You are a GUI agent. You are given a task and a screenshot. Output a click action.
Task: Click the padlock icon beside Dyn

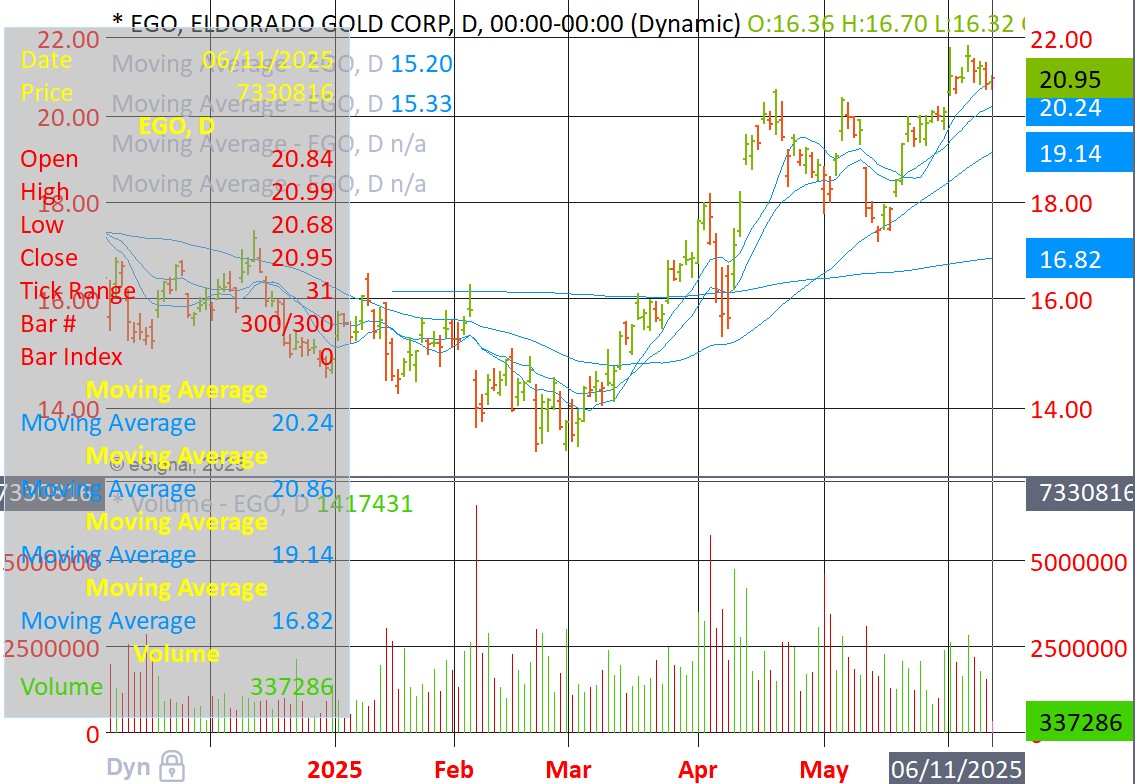[x=172, y=767]
